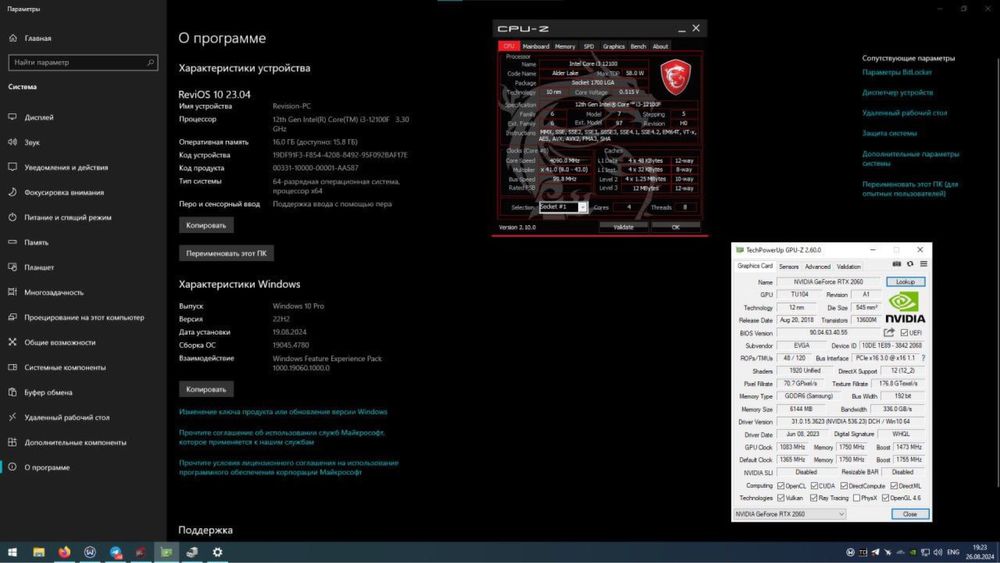
Task: Toggle the Vulkan checkbox
Action: point(781,498)
